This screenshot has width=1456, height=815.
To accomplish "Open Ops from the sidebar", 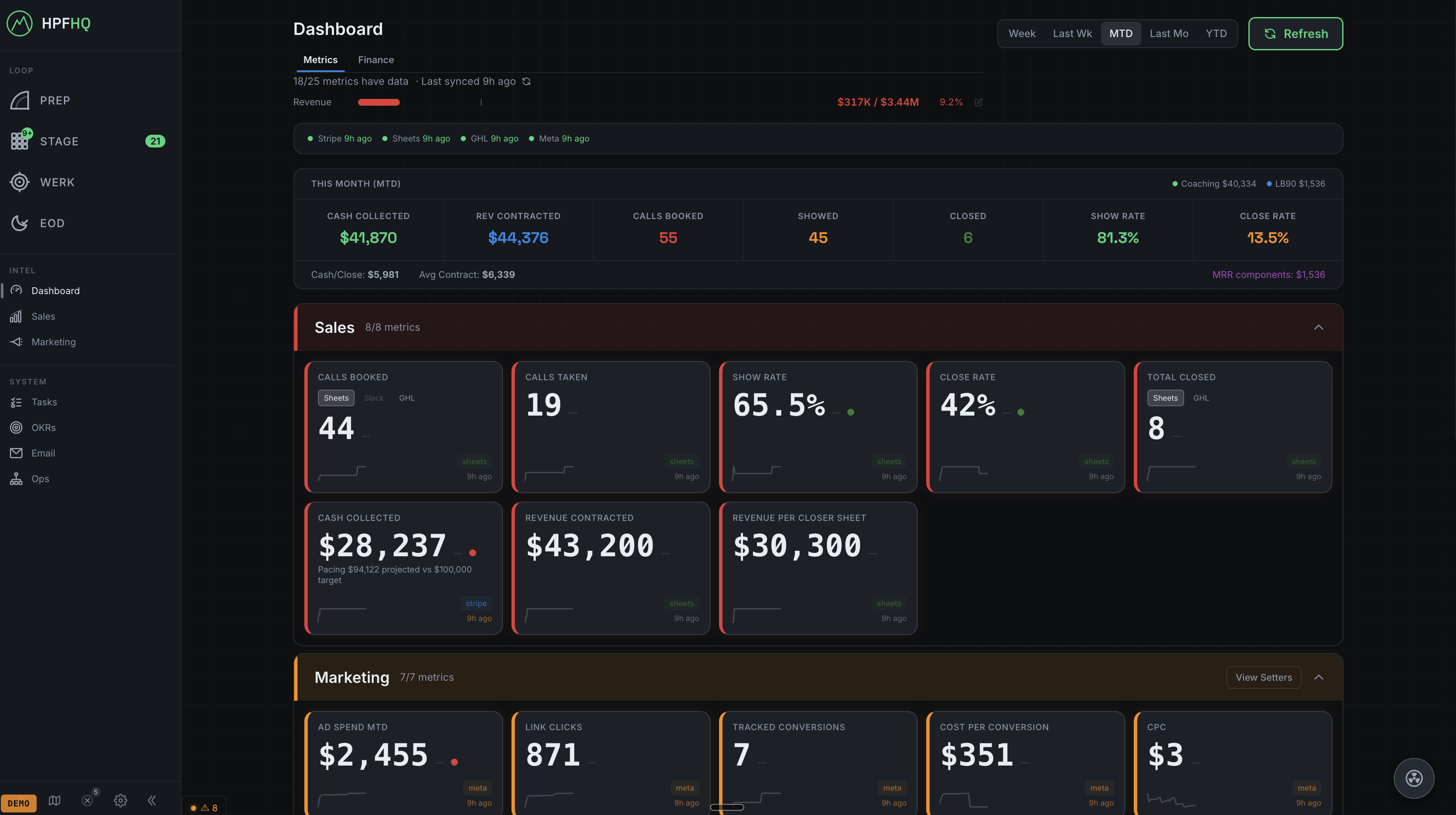I will click(x=40, y=478).
